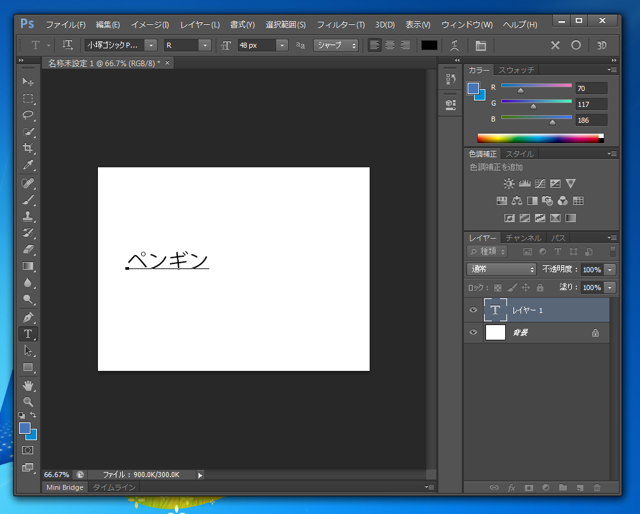Select the Healing Brush tool

point(28,183)
